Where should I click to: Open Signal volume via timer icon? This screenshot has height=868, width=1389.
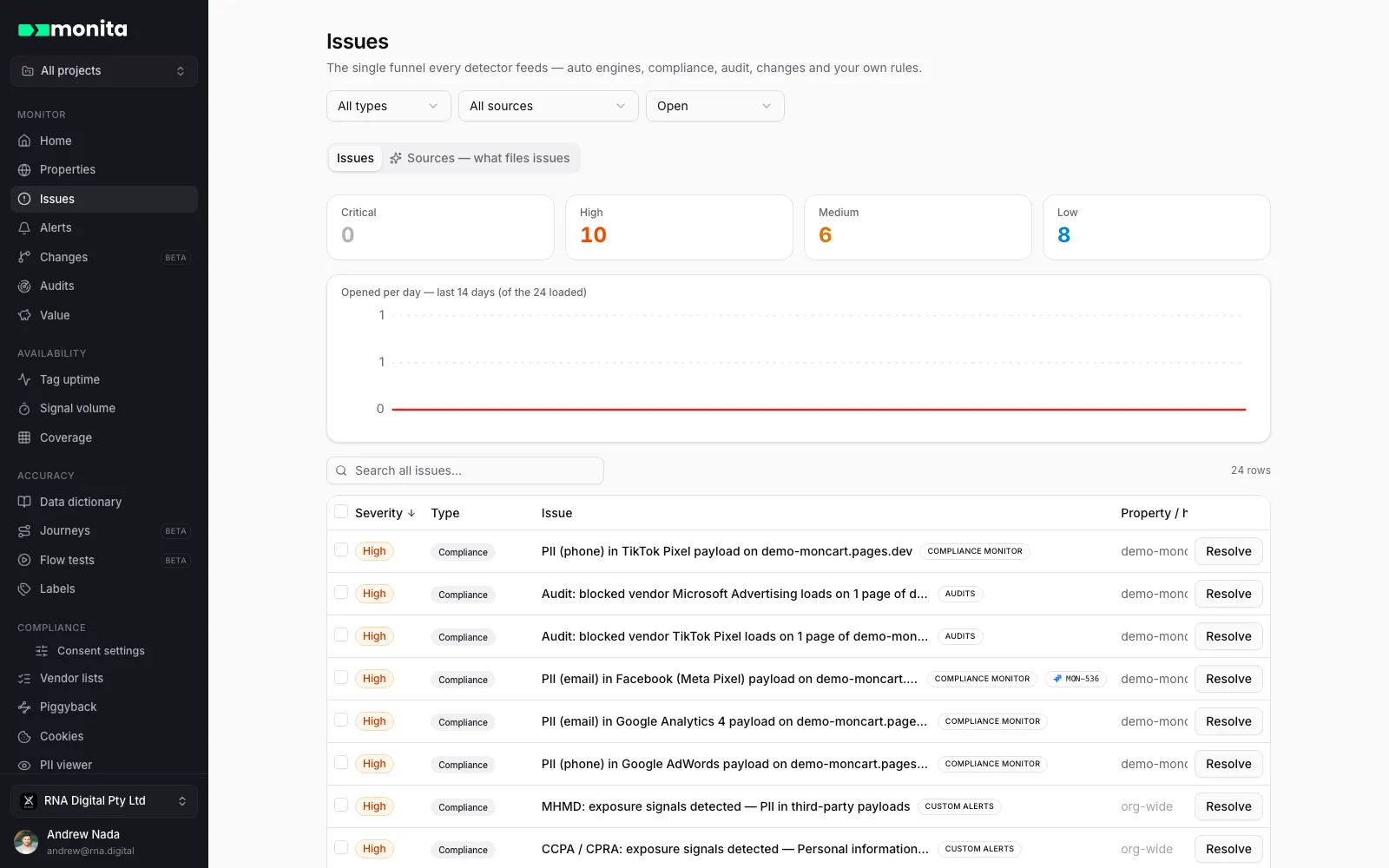click(24, 408)
